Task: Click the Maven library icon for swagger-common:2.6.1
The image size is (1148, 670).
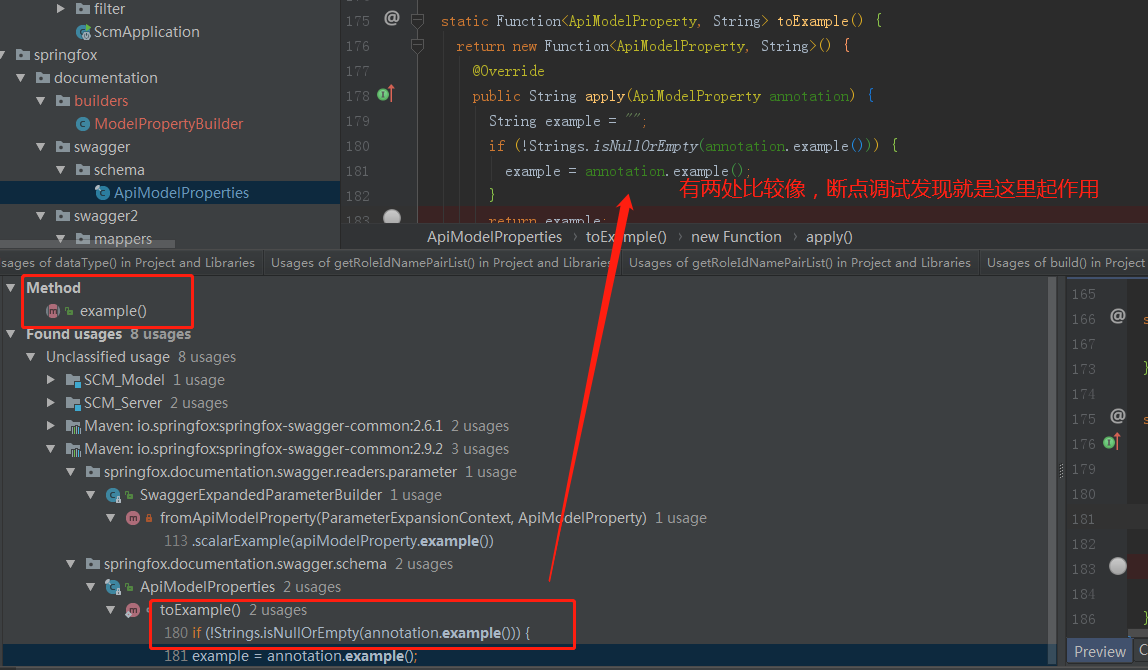Action: point(73,425)
